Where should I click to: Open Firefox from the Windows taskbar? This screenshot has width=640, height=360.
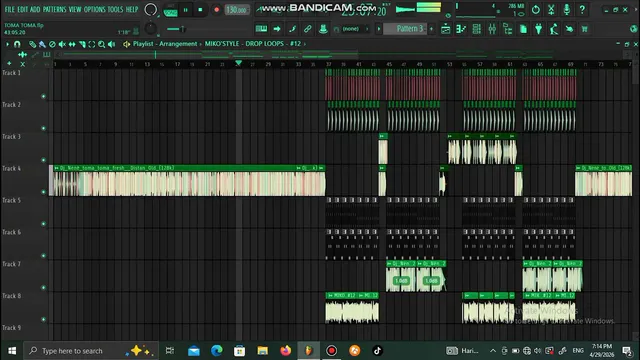tap(285, 351)
